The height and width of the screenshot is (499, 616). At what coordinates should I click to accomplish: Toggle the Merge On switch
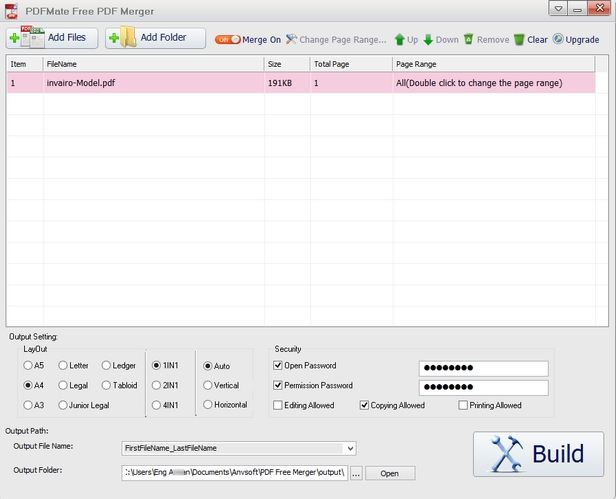(x=227, y=40)
